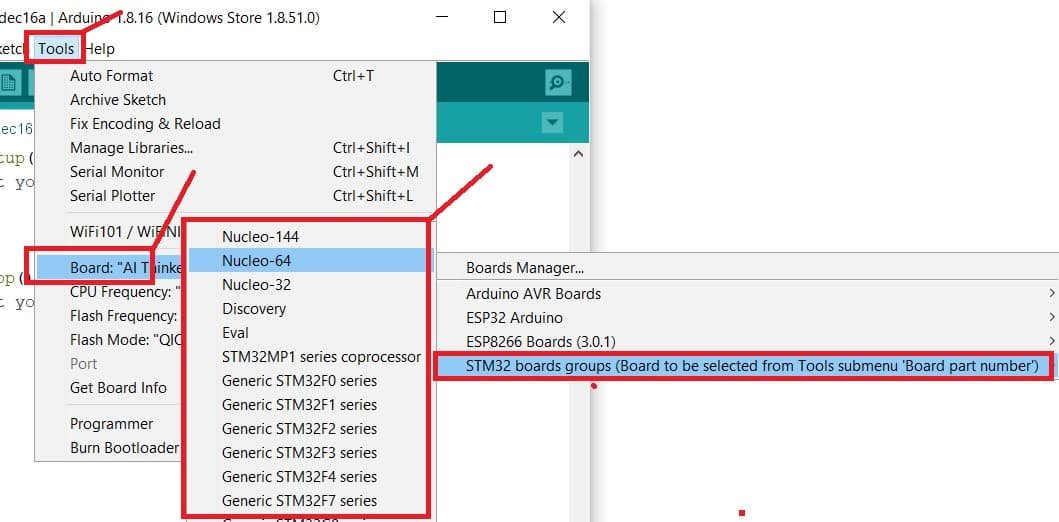1059x522 pixels.
Task: Select Generic STM32F7 series
Action: (x=307, y=501)
